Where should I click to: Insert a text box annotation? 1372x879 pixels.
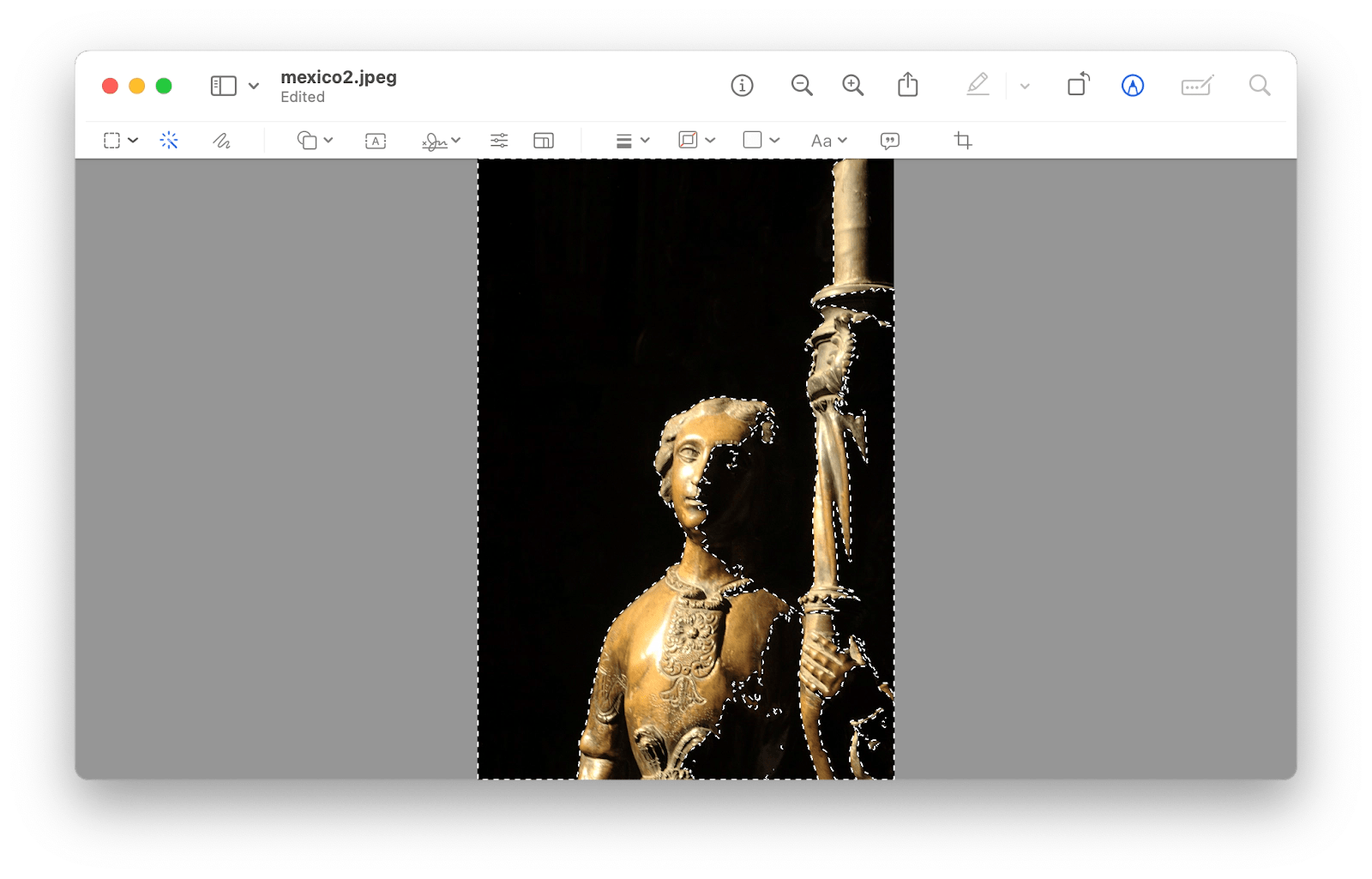pyautogui.click(x=375, y=140)
